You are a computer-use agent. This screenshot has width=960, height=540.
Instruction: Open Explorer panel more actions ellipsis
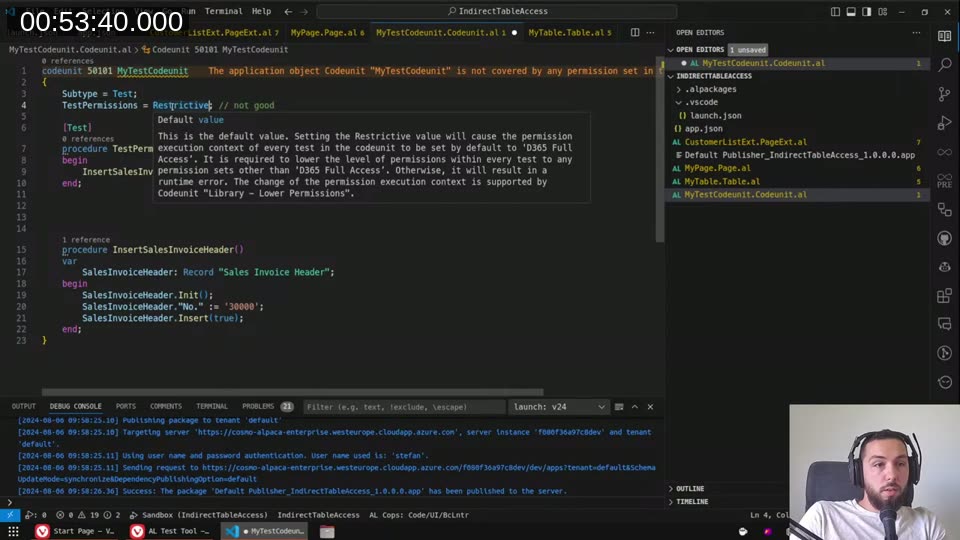point(916,32)
